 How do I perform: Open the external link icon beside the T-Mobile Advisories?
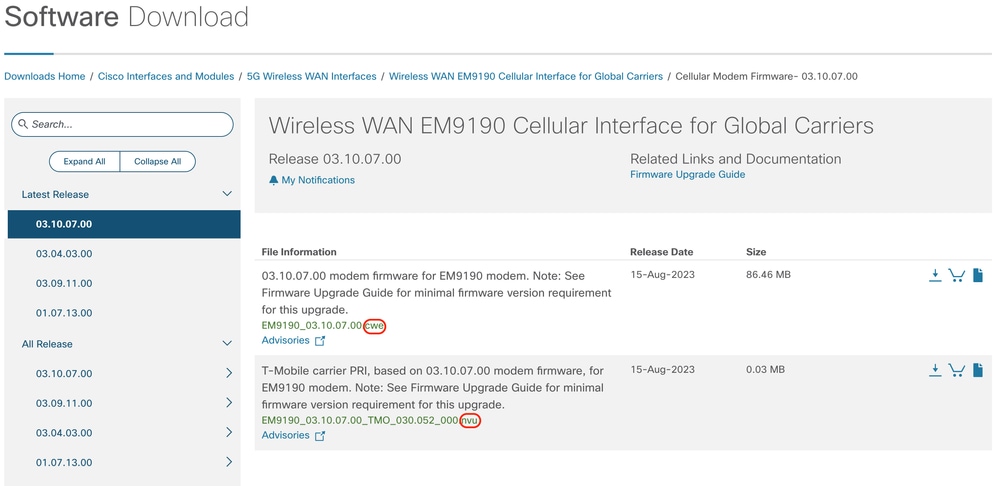pyautogui.click(x=320, y=436)
